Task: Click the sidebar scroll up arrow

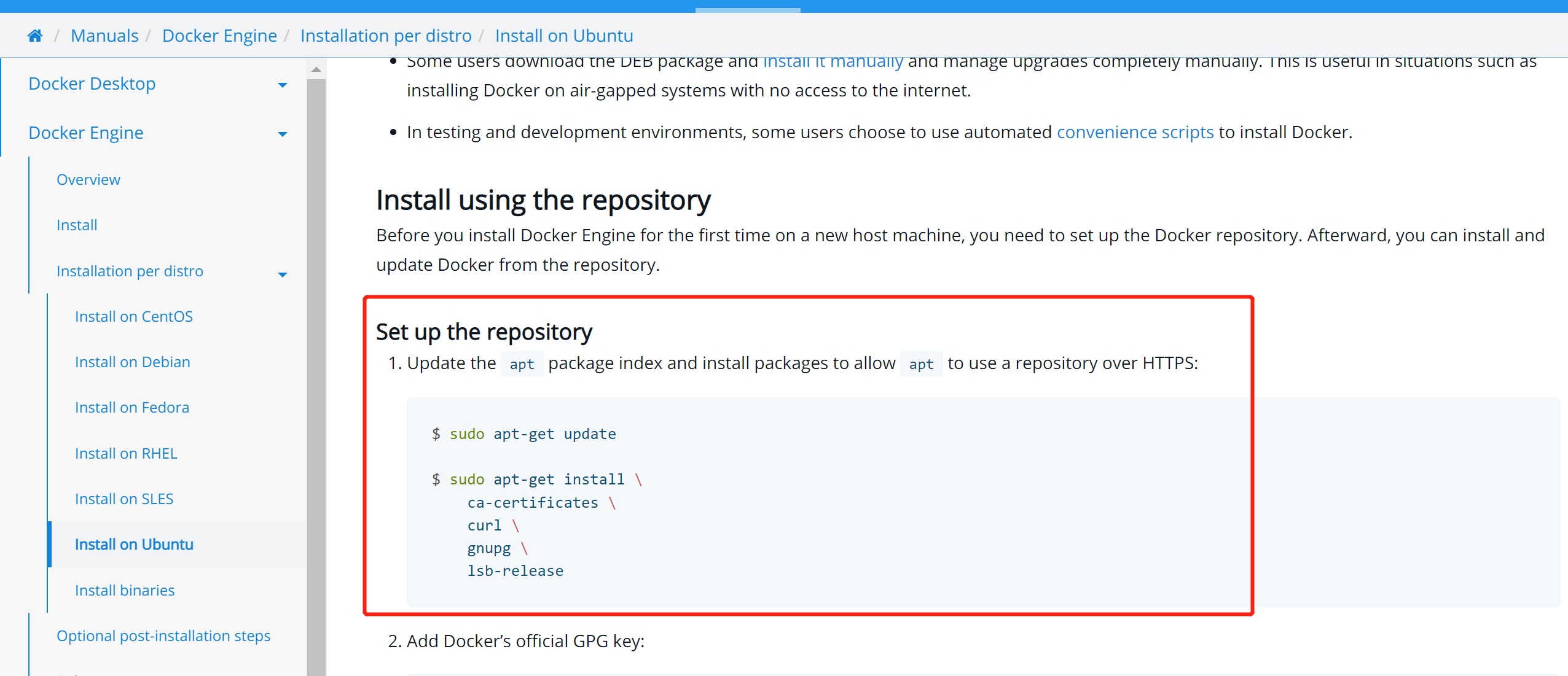Action: [x=316, y=70]
